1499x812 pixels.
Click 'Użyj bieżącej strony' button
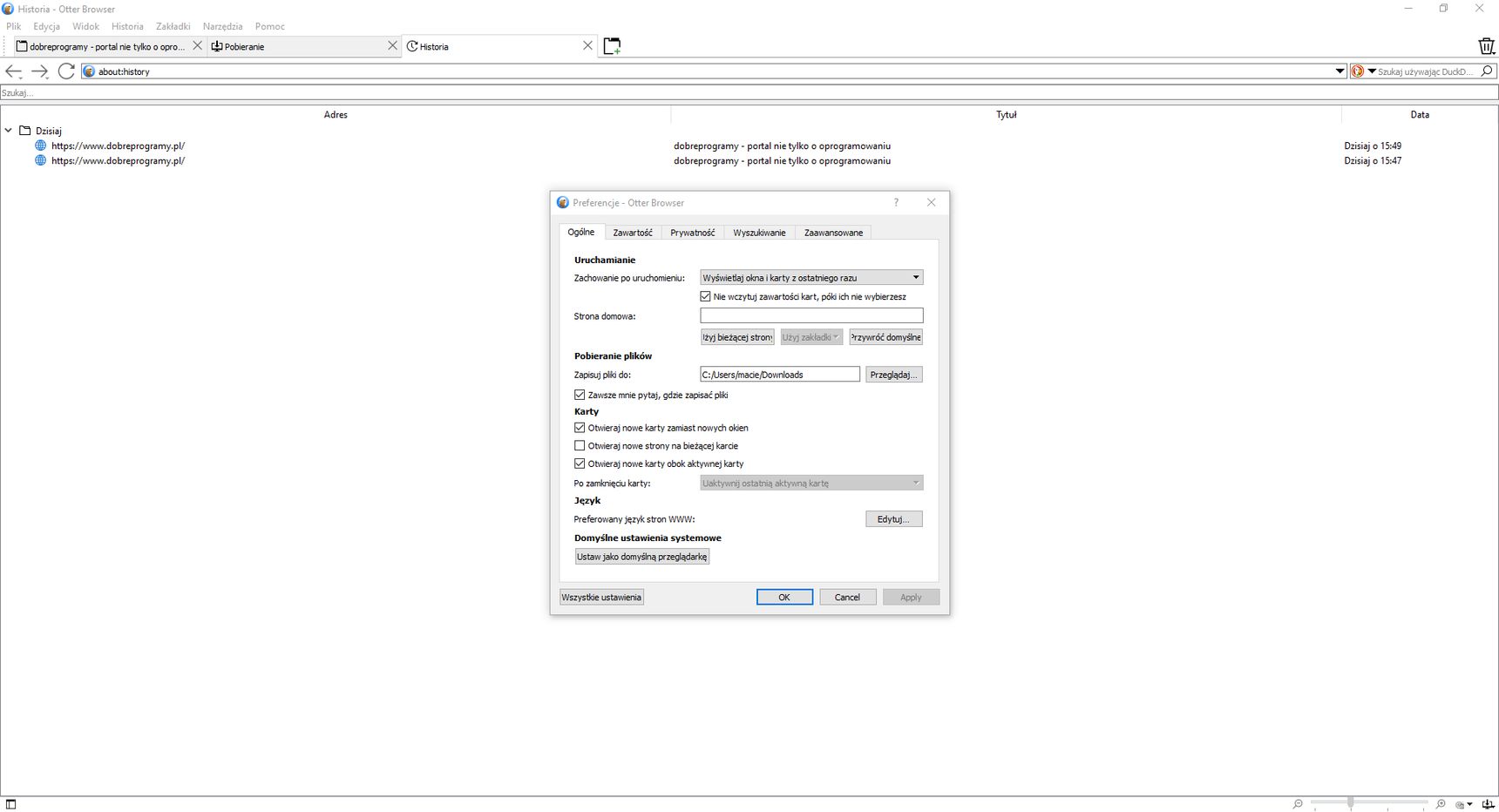pyautogui.click(x=737, y=337)
